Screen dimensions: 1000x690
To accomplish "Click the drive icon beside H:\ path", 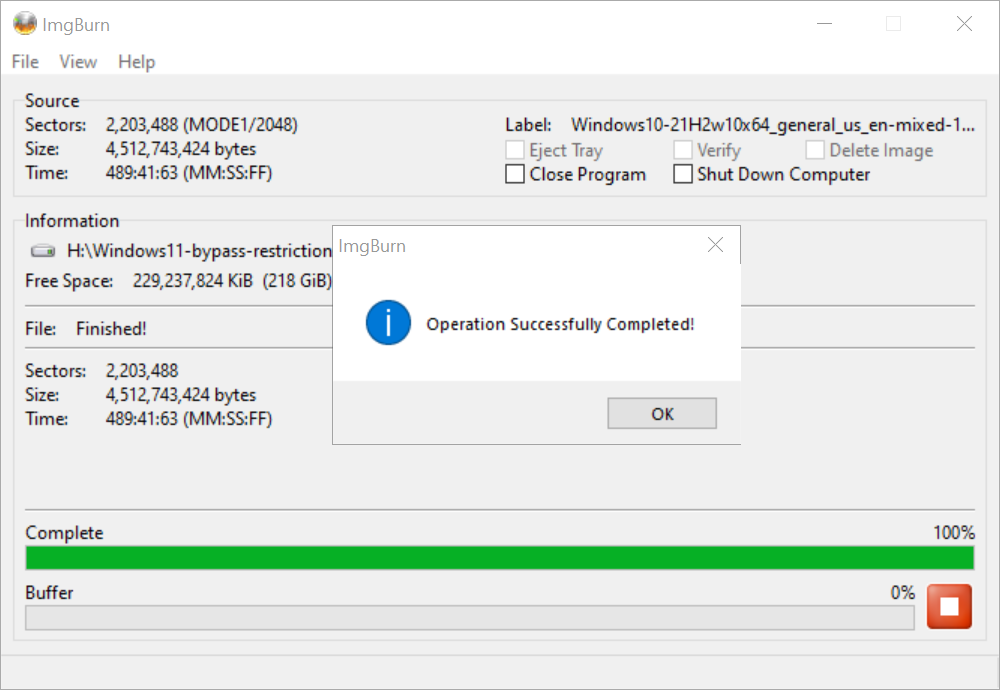I will point(43,251).
